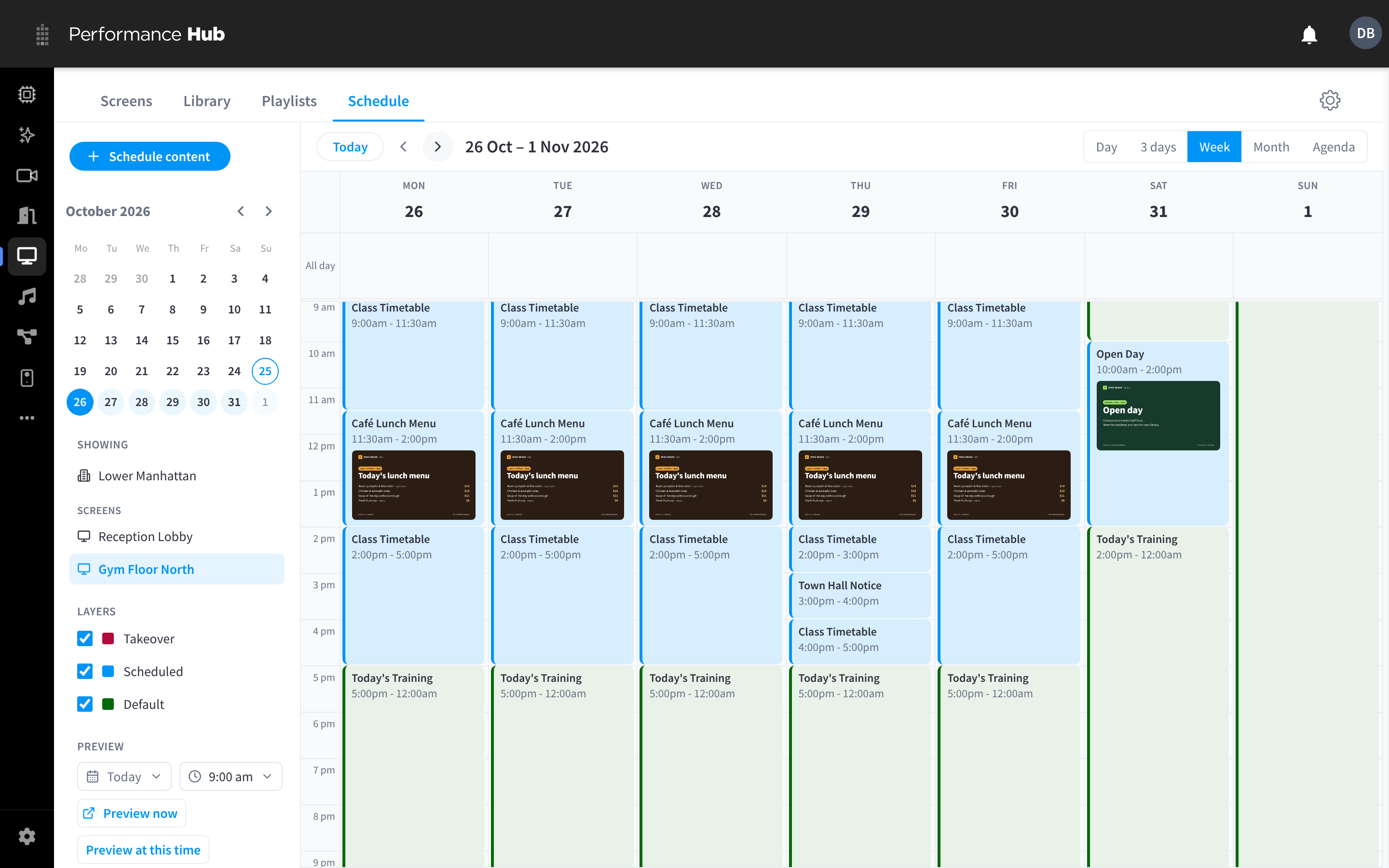This screenshot has width=1389, height=868.
Task: Click the green Default color swatch
Action: 108,704
